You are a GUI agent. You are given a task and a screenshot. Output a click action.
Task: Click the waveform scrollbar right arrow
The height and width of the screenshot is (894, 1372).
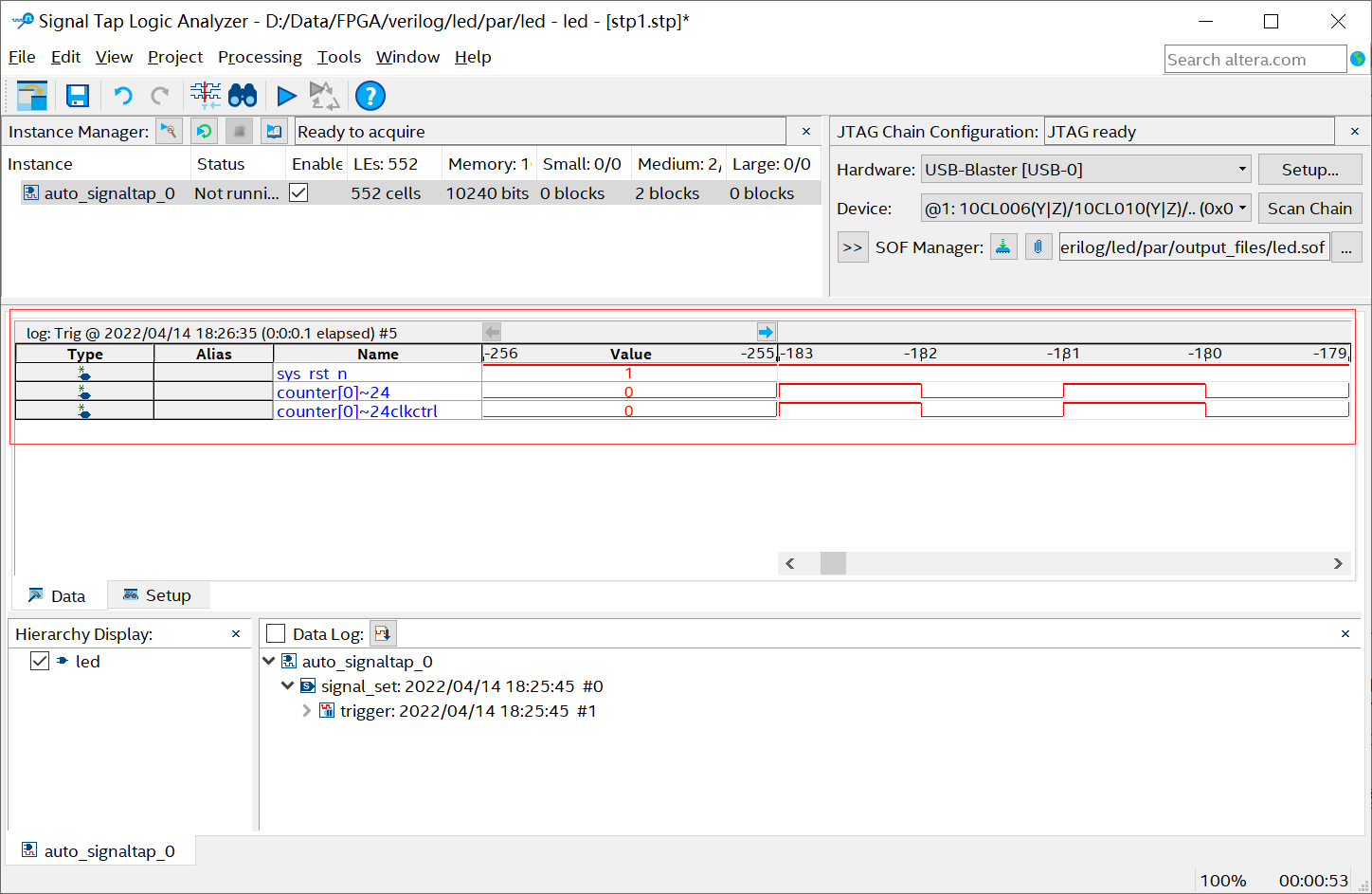click(1338, 563)
